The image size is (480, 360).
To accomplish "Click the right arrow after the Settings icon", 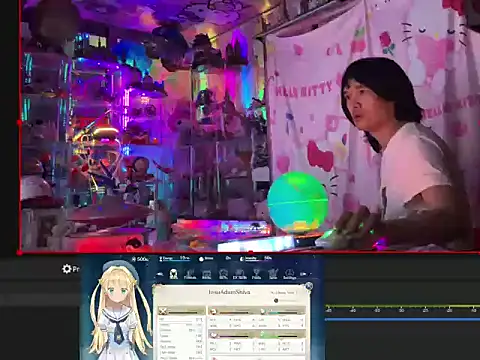I will [303, 274].
